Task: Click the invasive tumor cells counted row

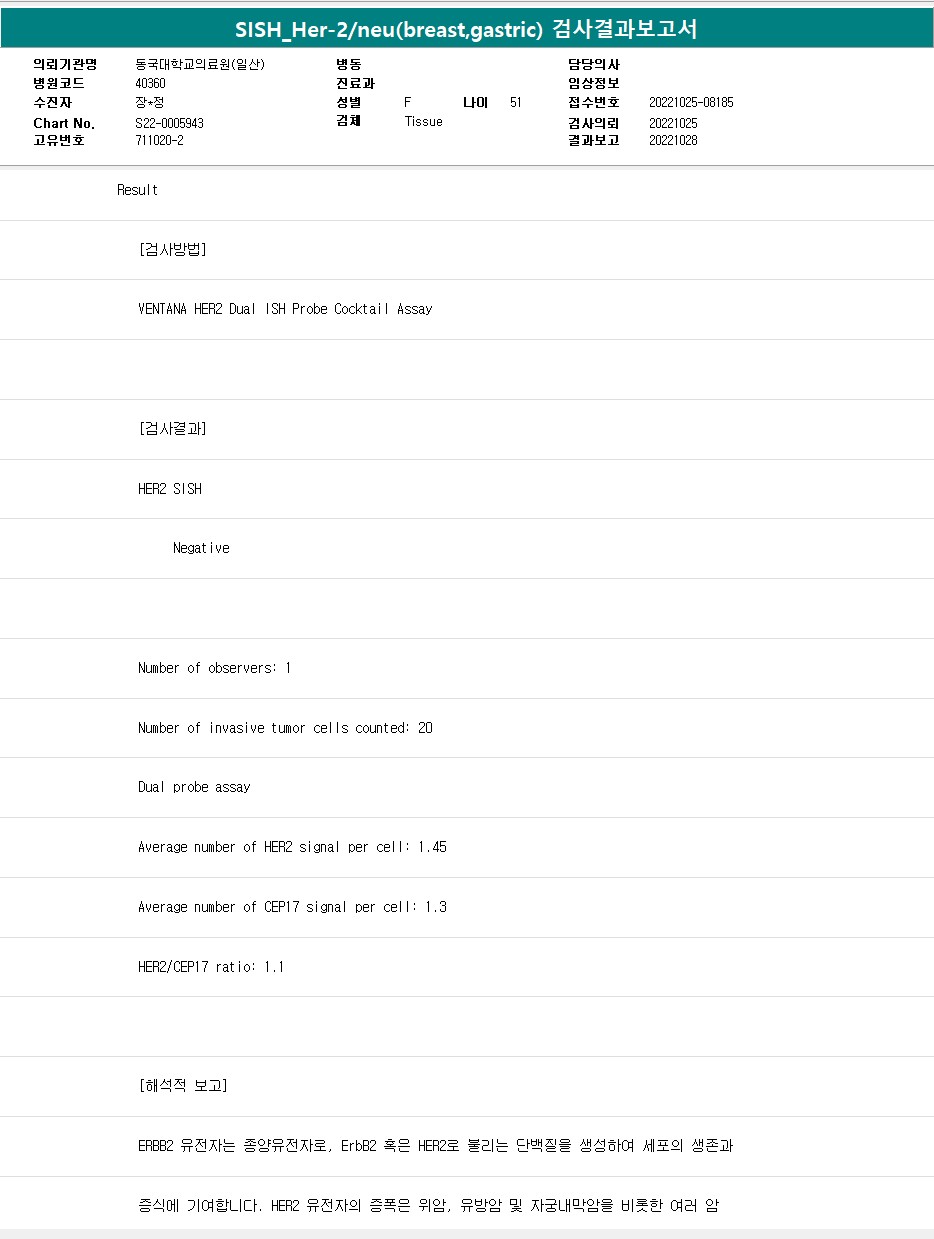Action: click(285, 728)
